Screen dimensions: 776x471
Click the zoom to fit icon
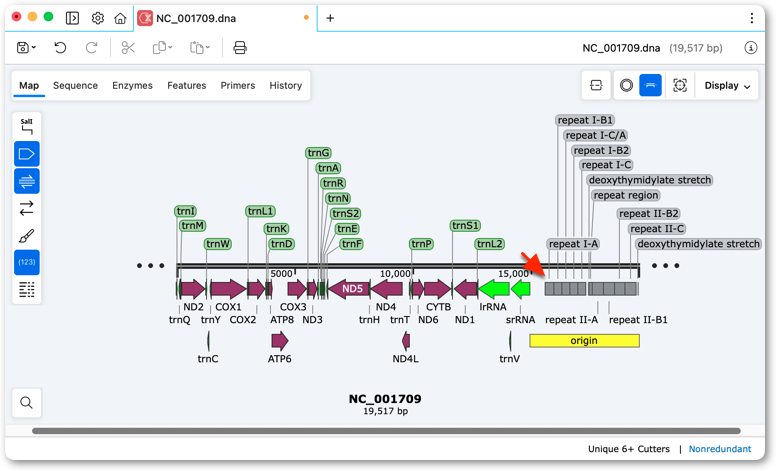(680, 86)
